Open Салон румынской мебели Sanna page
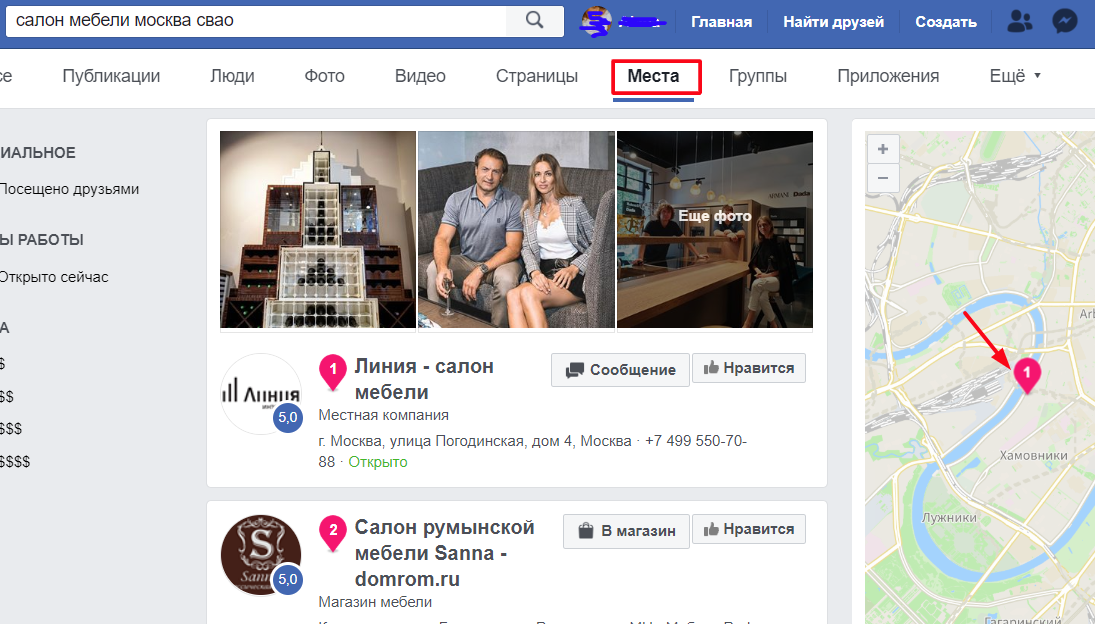1095x624 pixels. click(444, 553)
